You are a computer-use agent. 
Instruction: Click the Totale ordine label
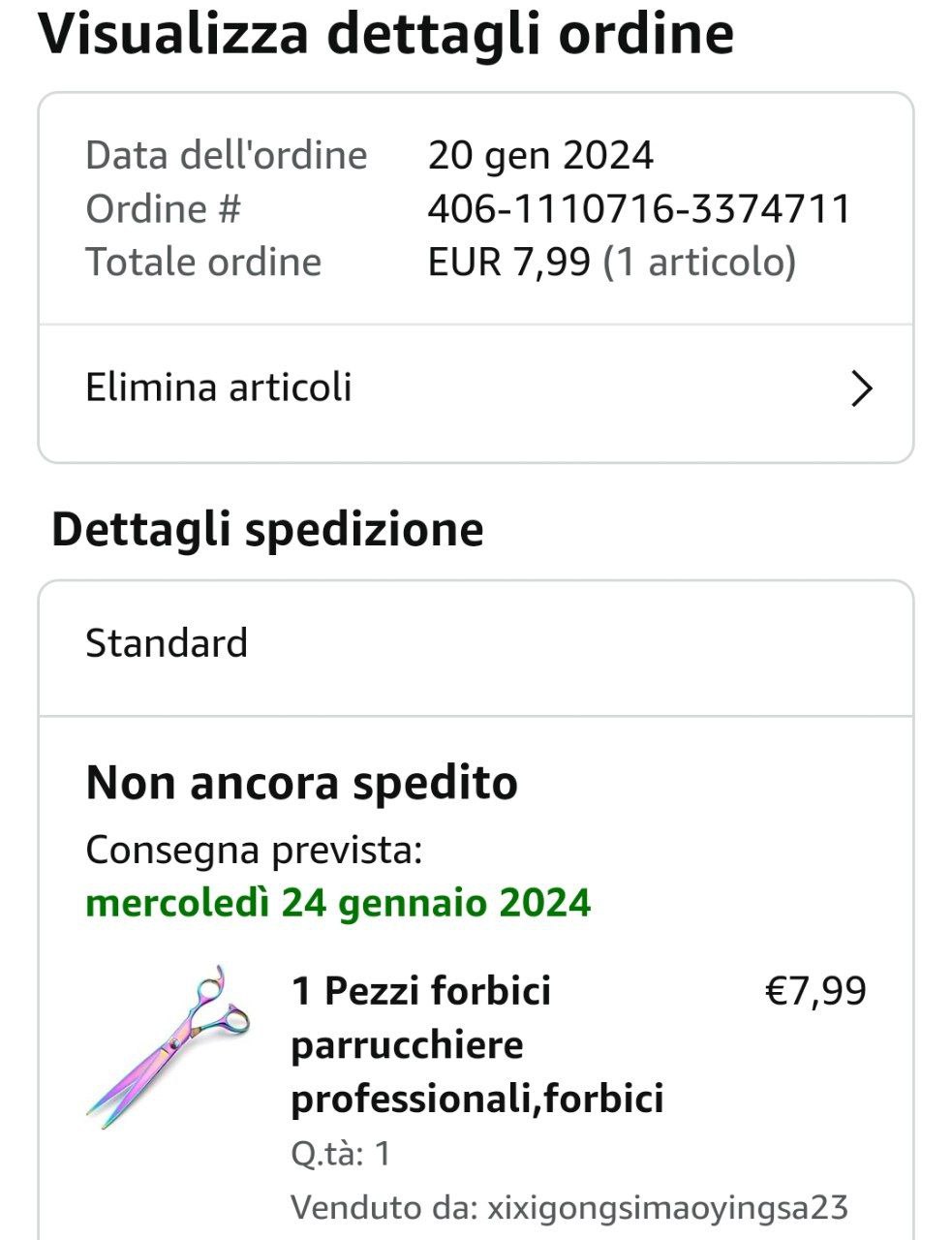(x=203, y=262)
